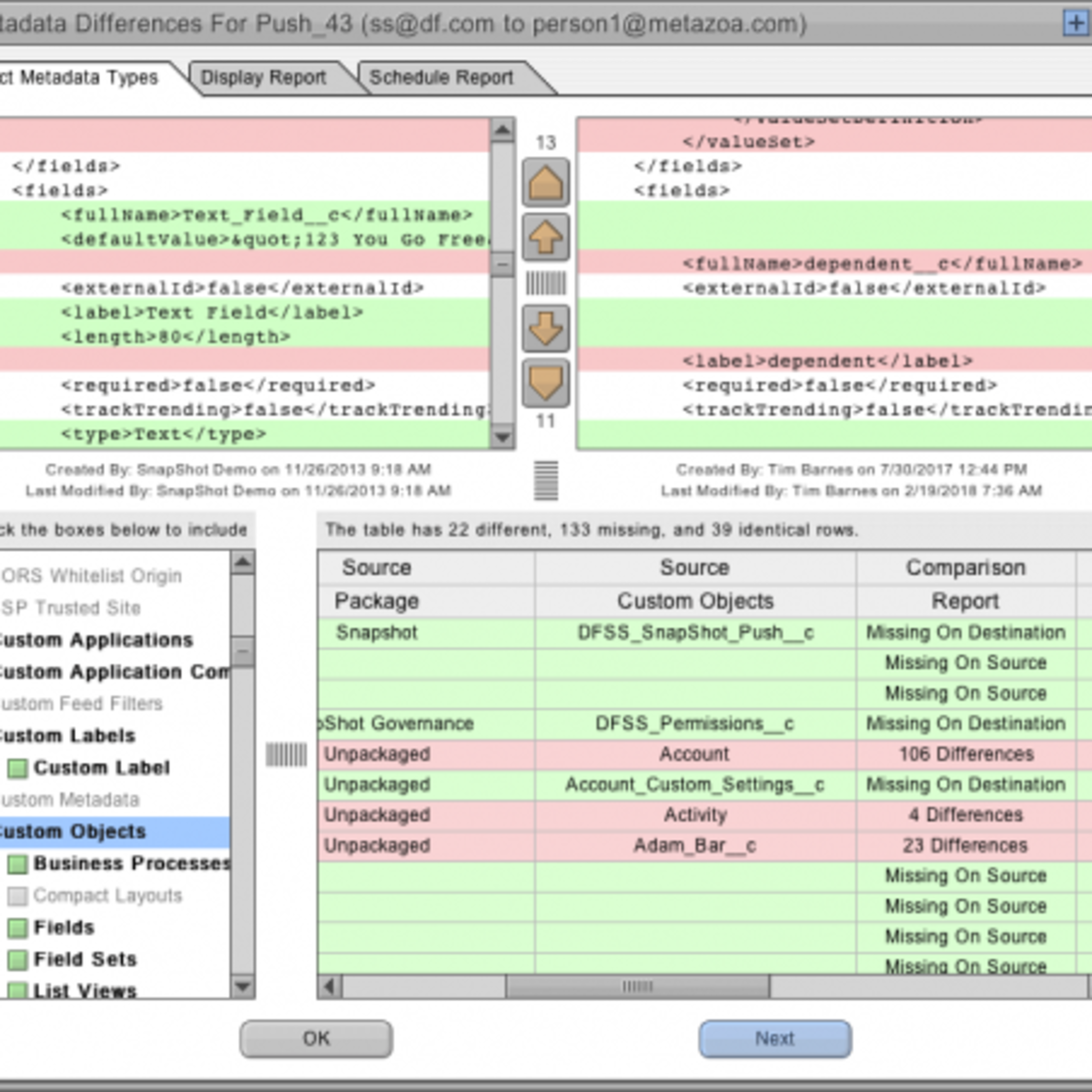1092x1092 pixels.
Task: Toggle the Compact Layouts checkbox
Action: pos(18,896)
